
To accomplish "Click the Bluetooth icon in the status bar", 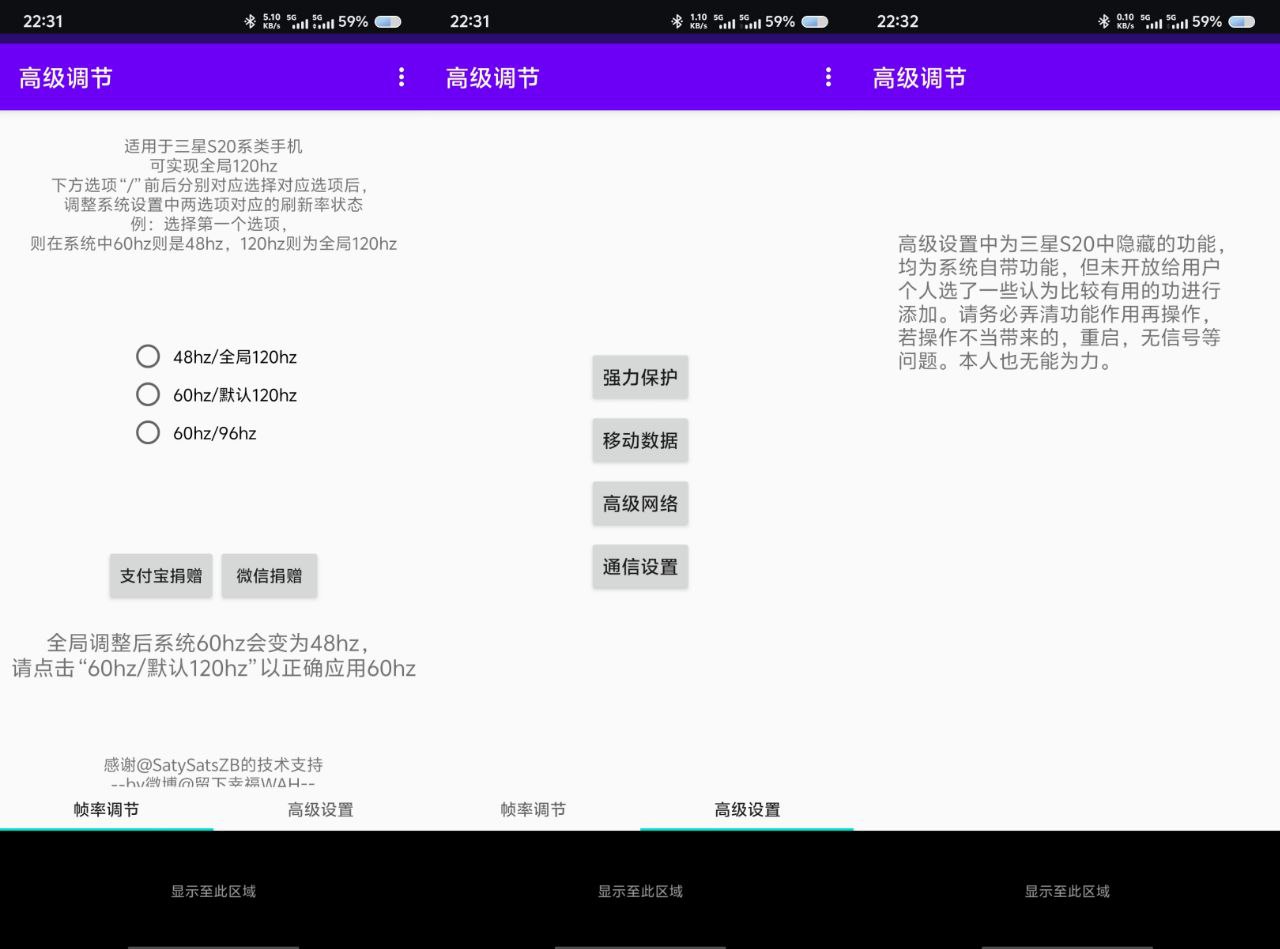I will point(249,20).
